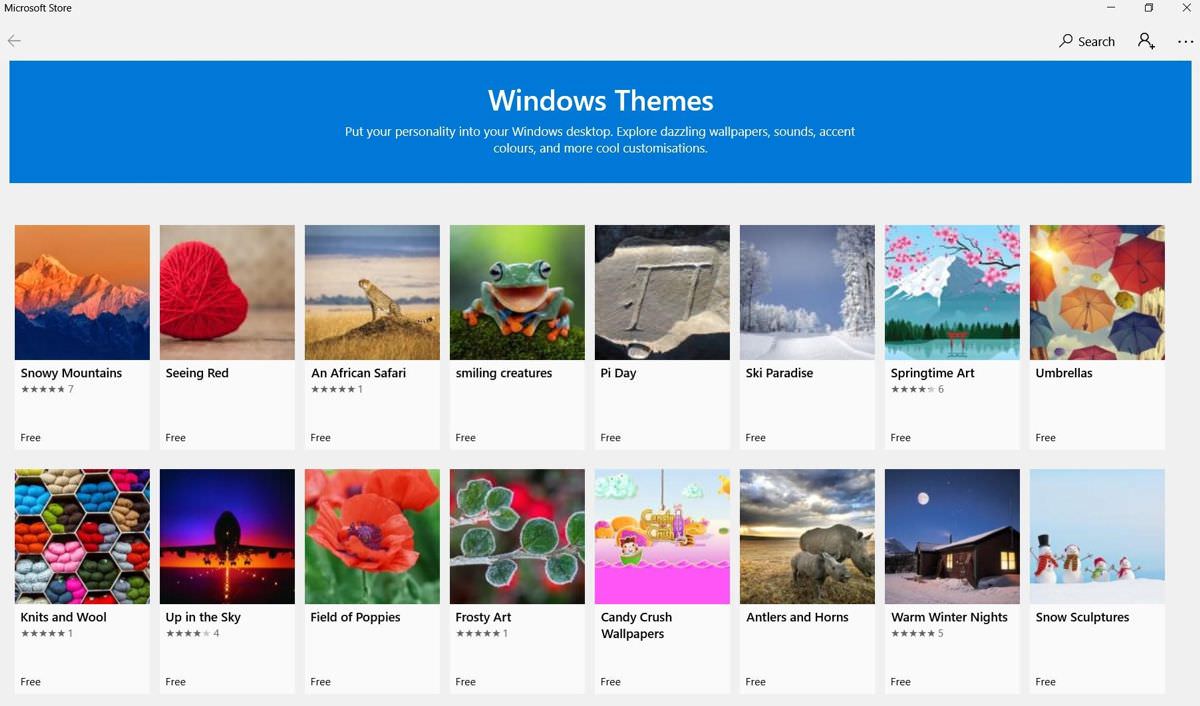The image size is (1200, 706).
Task: Open Frosty Art leaves thumbnail
Action: click(x=517, y=536)
